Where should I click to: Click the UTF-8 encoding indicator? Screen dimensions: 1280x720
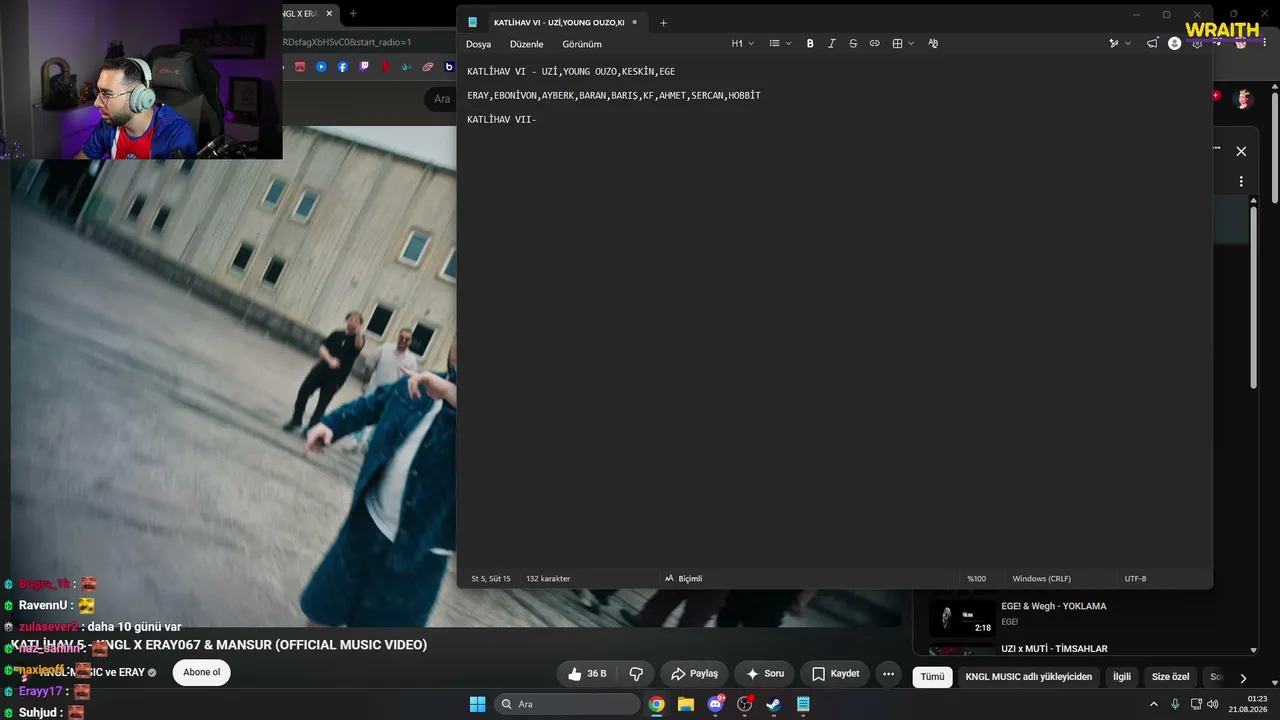coord(1135,579)
